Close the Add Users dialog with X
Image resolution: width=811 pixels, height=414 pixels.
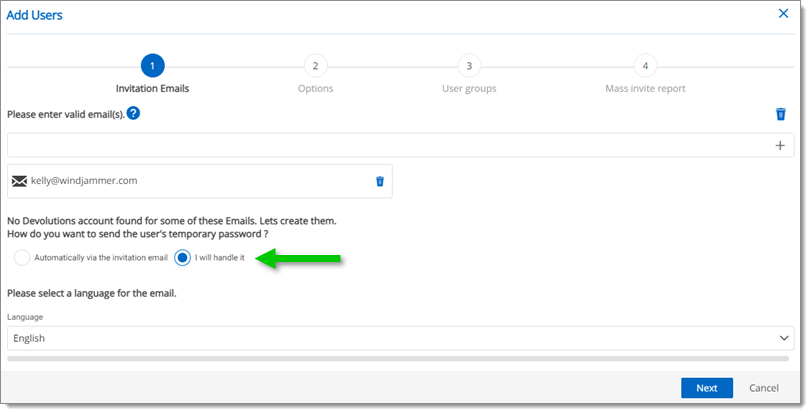tap(784, 14)
